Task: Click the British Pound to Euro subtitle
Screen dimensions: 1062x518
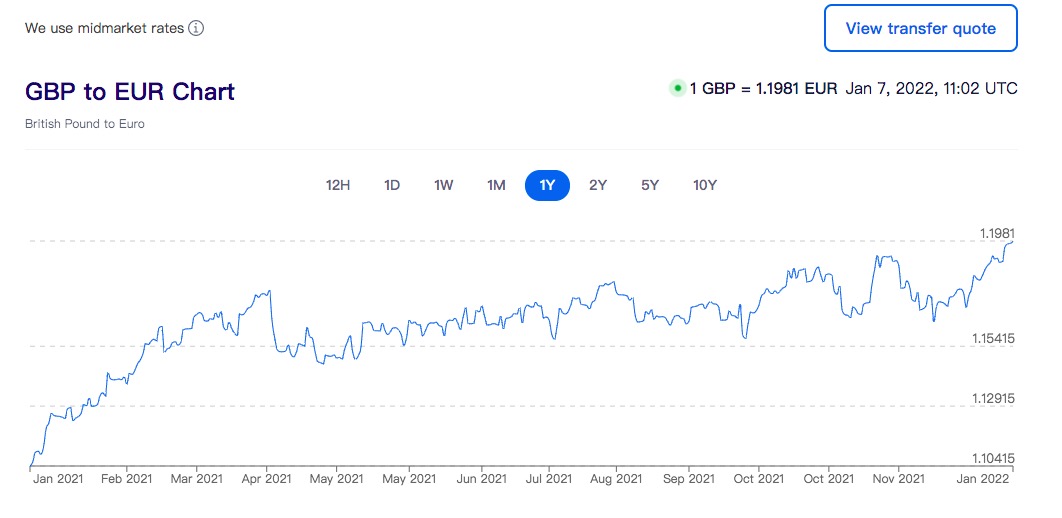Action: (x=85, y=124)
